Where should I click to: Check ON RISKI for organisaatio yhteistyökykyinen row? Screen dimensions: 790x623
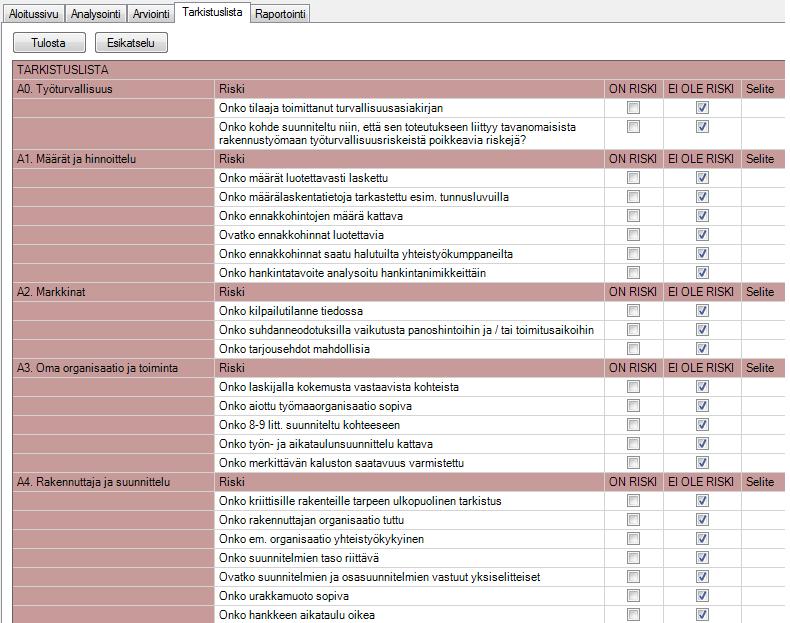633,539
